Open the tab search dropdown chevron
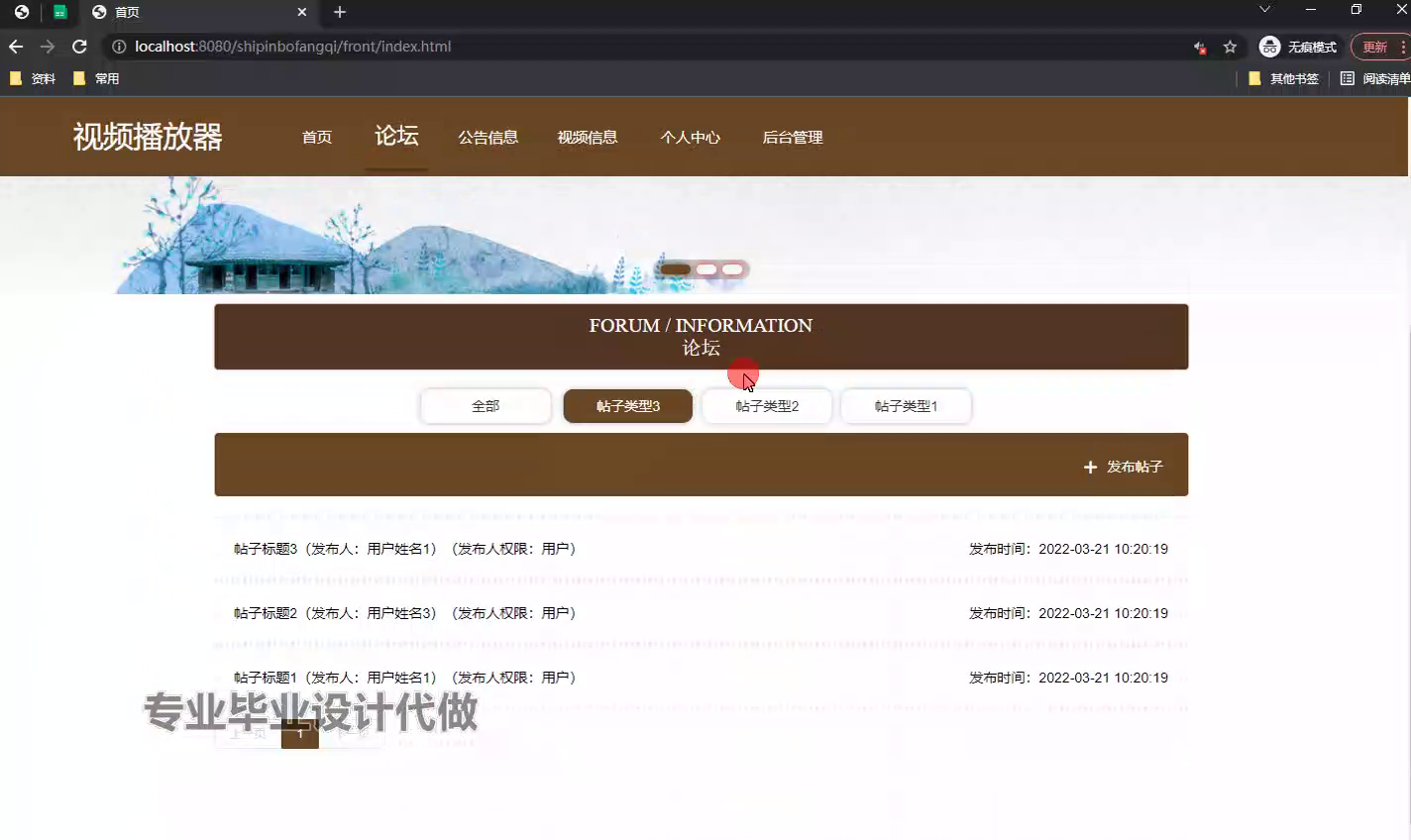The image size is (1411, 840). click(1264, 9)
